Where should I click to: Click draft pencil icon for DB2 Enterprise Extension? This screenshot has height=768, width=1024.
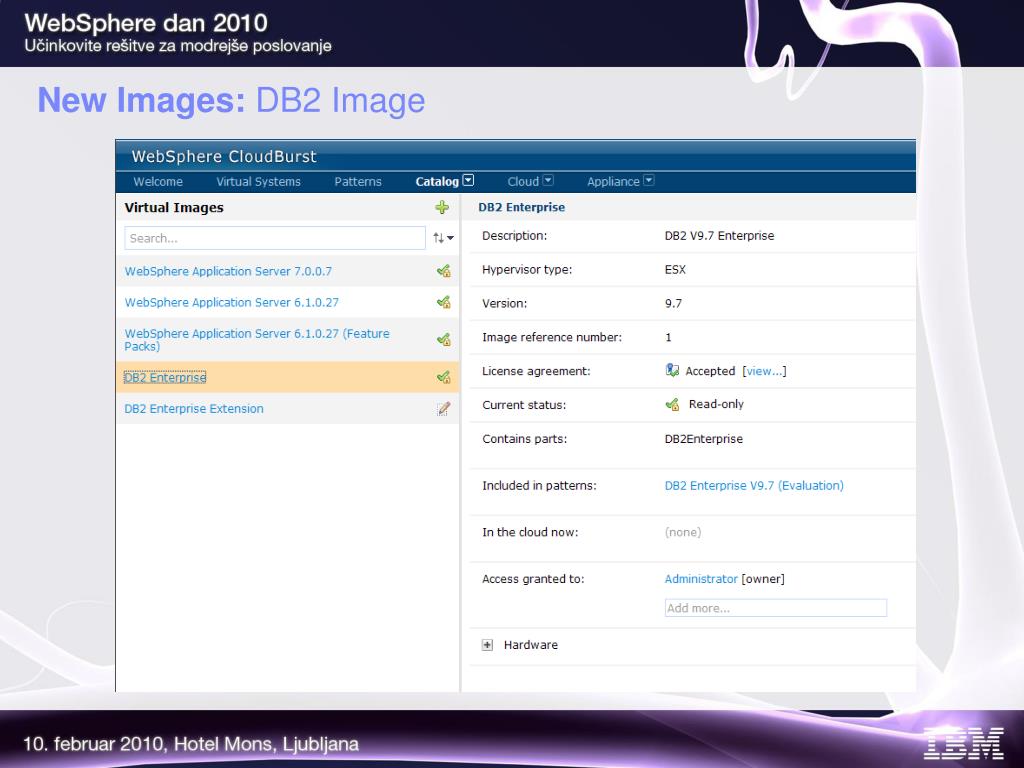(x=443, y=409)
